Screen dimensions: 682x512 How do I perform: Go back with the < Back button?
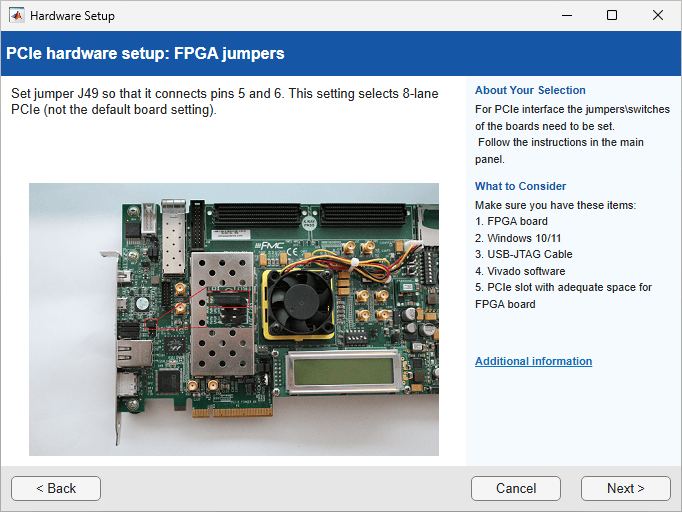coord(56,488)
